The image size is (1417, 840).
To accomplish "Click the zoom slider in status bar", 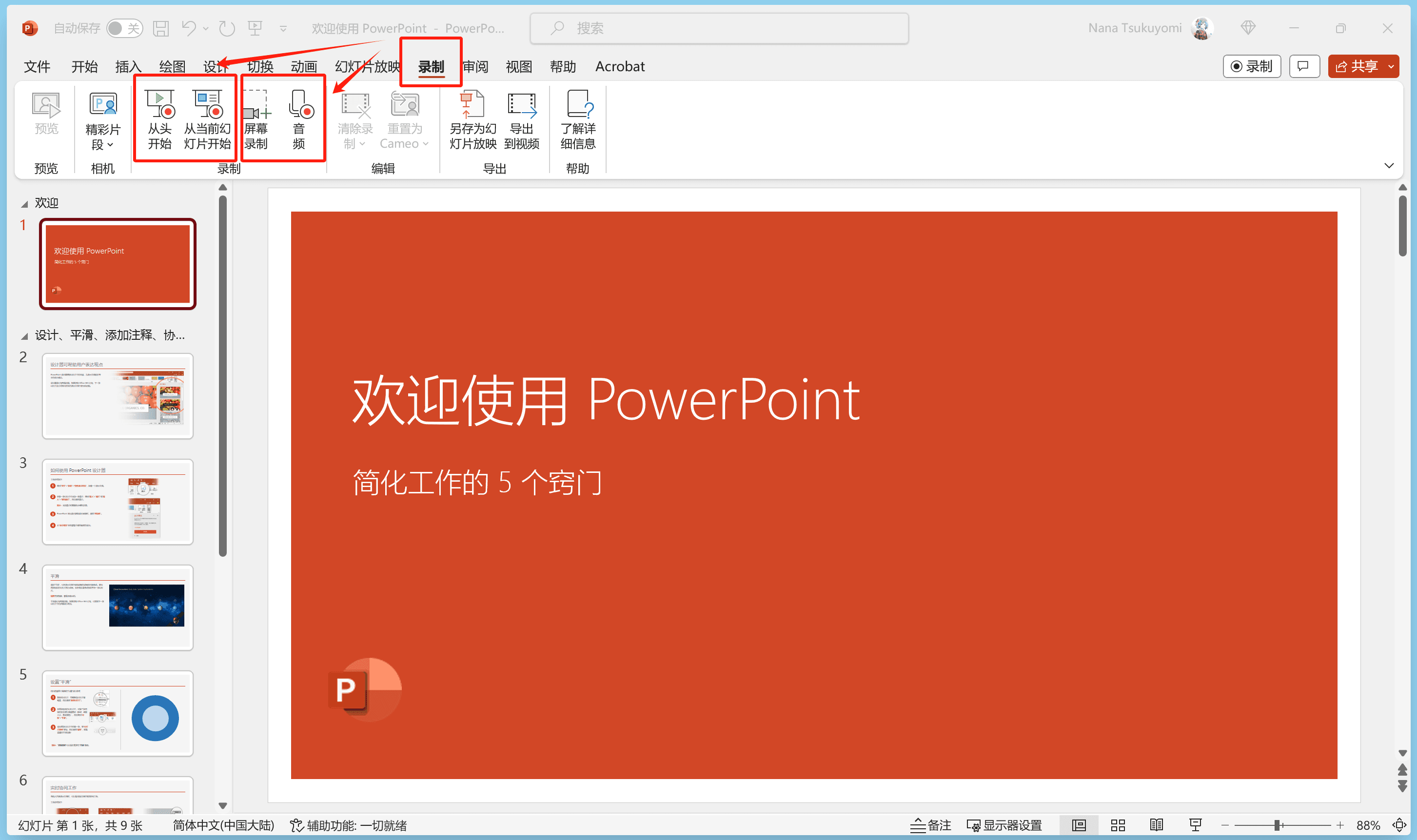I will [1277, 825].
